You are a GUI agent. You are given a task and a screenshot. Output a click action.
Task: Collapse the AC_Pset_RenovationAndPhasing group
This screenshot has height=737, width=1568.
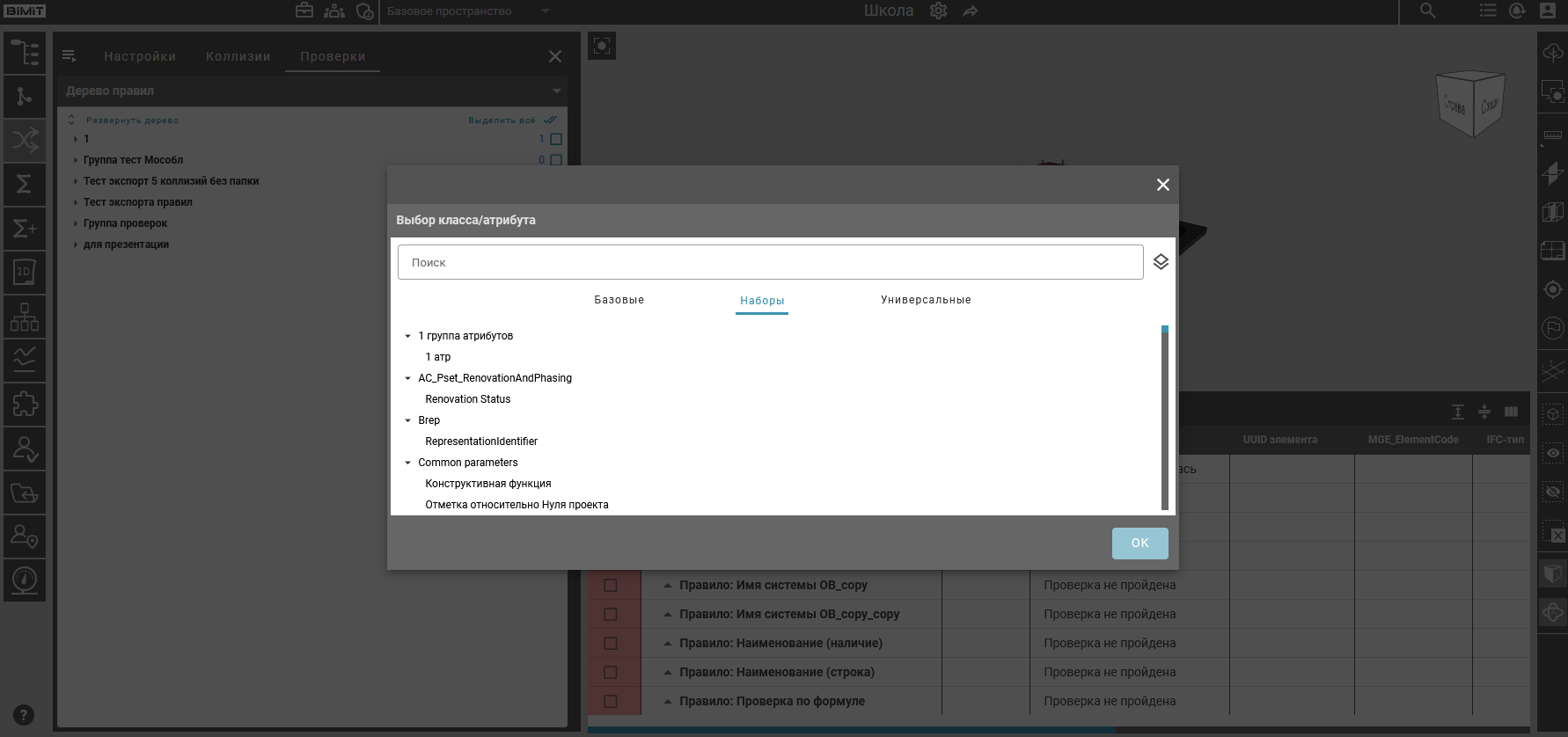point(407,378)
